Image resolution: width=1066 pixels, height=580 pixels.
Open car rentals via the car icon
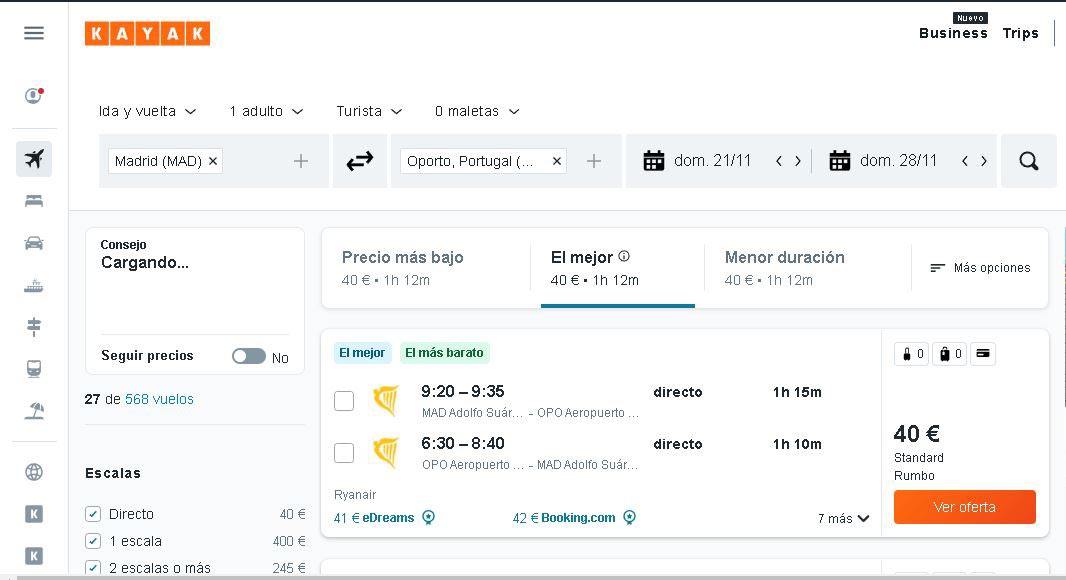(34, 243)
